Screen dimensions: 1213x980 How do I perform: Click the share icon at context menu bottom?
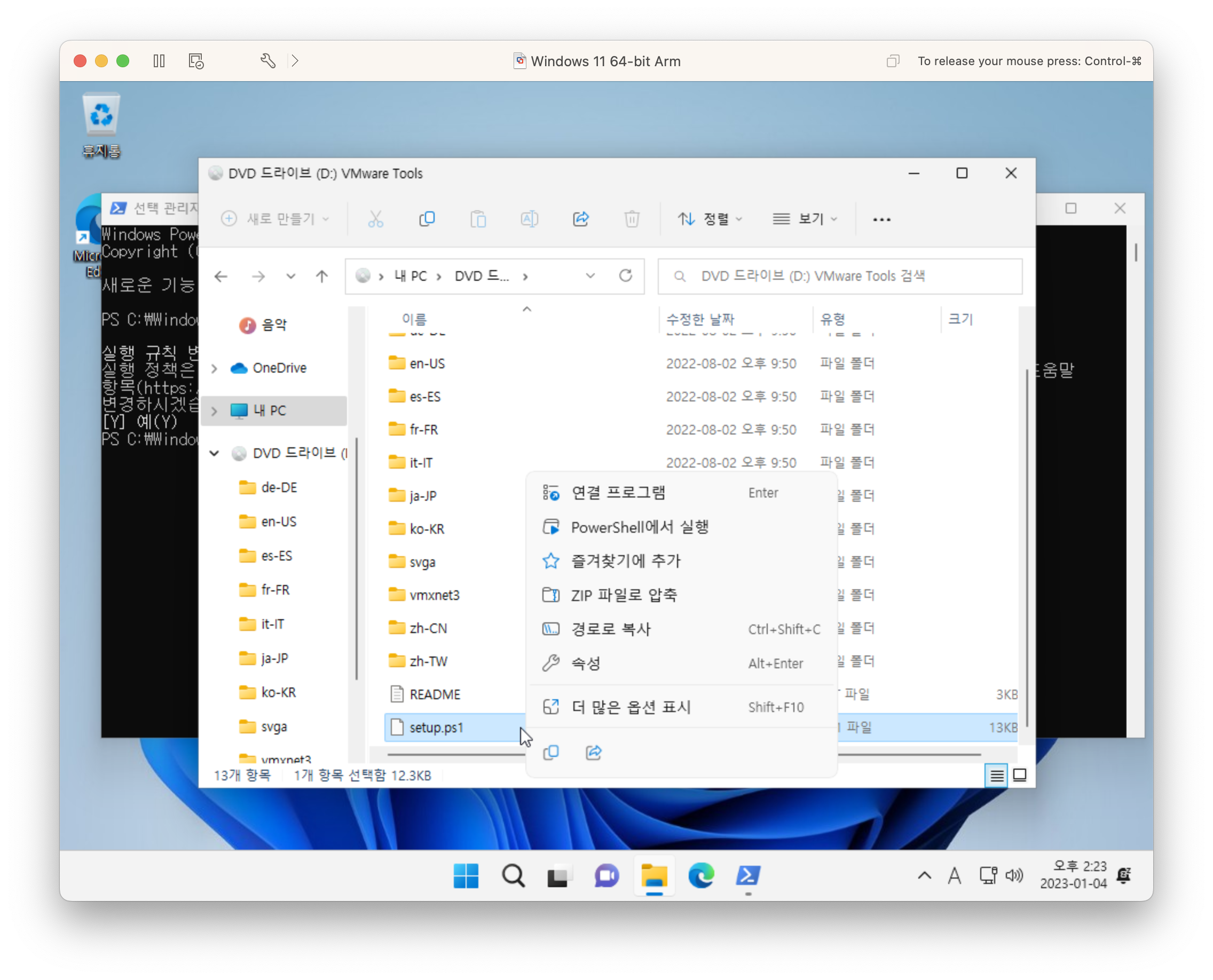point(594,753)
